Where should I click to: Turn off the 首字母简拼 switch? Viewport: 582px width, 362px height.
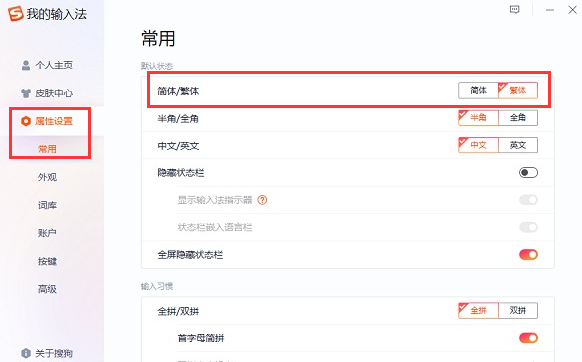pyautogui.click(x=528, y=338)
